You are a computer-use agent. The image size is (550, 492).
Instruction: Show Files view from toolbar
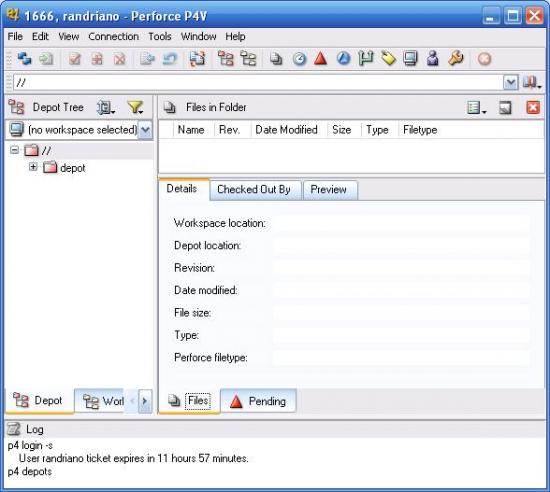click(276, 59)
